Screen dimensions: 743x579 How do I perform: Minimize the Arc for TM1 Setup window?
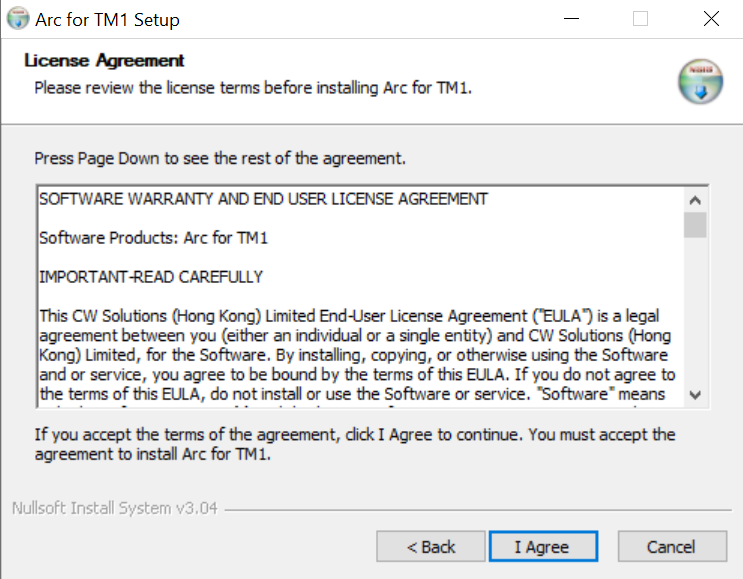point(571,19)
